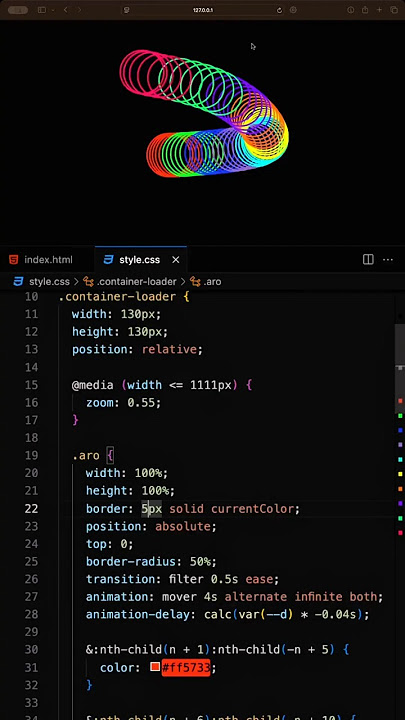Open the .aro breadcrumb segment
Viewport: 405px width, 720px height.
click(213, 281)
